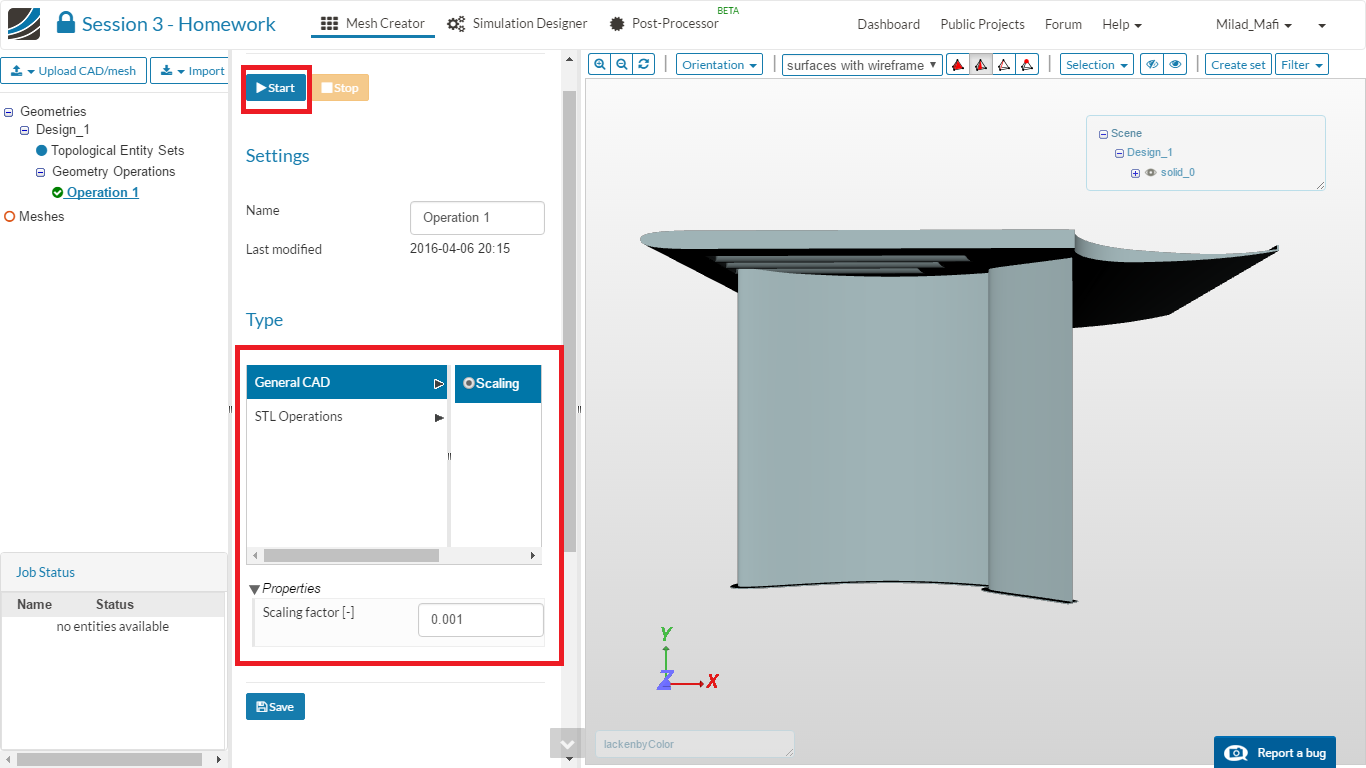This screenshot has height=768, width=1366.
Task: Toggle visibility of solid_0 in scene tree
Action: [1150, 172]
